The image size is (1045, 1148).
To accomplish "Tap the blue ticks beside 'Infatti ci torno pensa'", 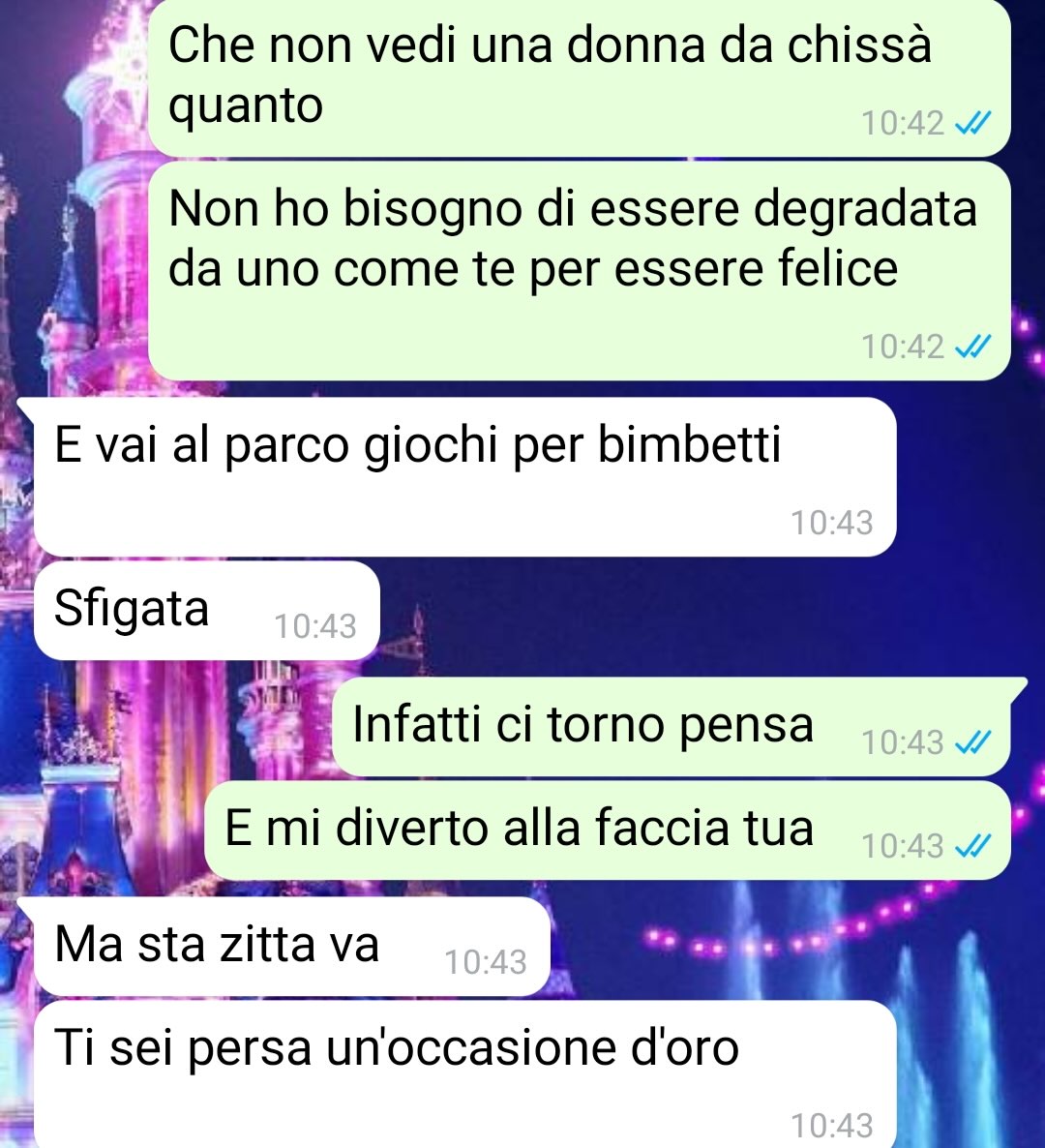I will pyautogui.click(x=973, y=742).
